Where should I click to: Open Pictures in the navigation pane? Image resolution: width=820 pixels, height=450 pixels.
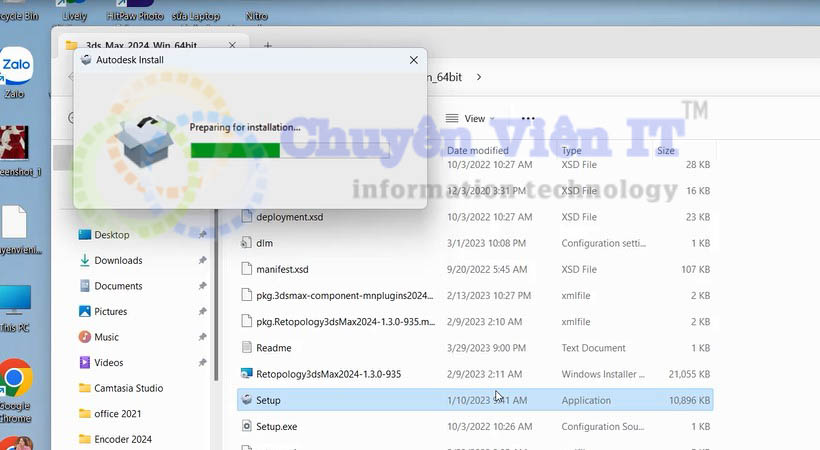(110, 312)
